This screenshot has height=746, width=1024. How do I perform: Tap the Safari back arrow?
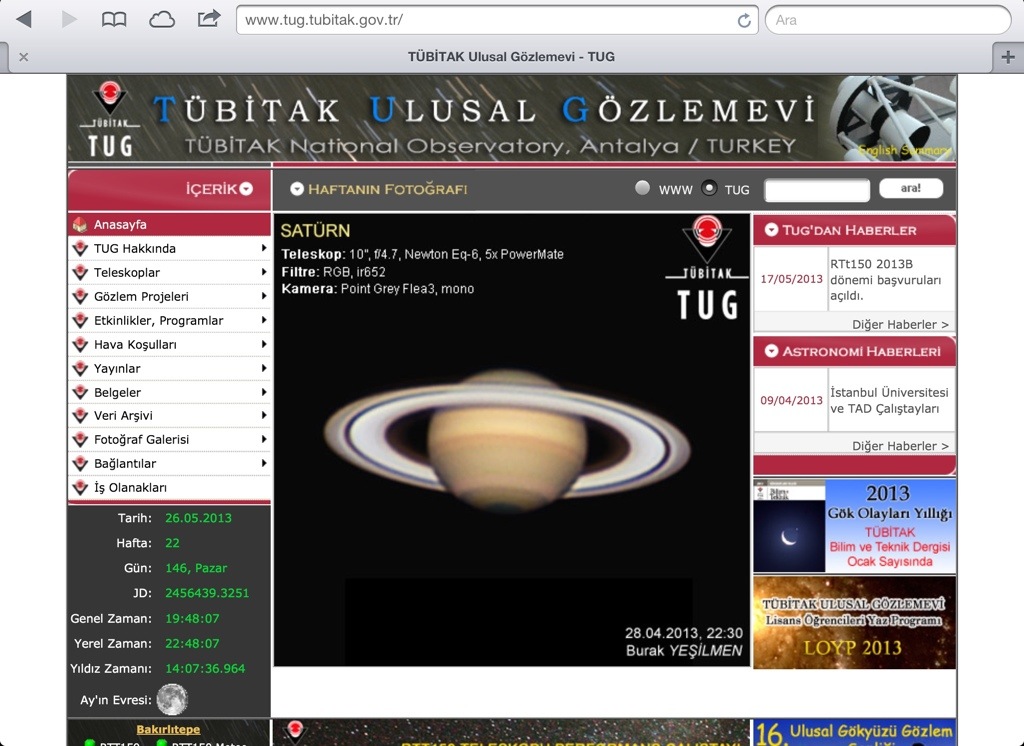[x=24, y=19]
